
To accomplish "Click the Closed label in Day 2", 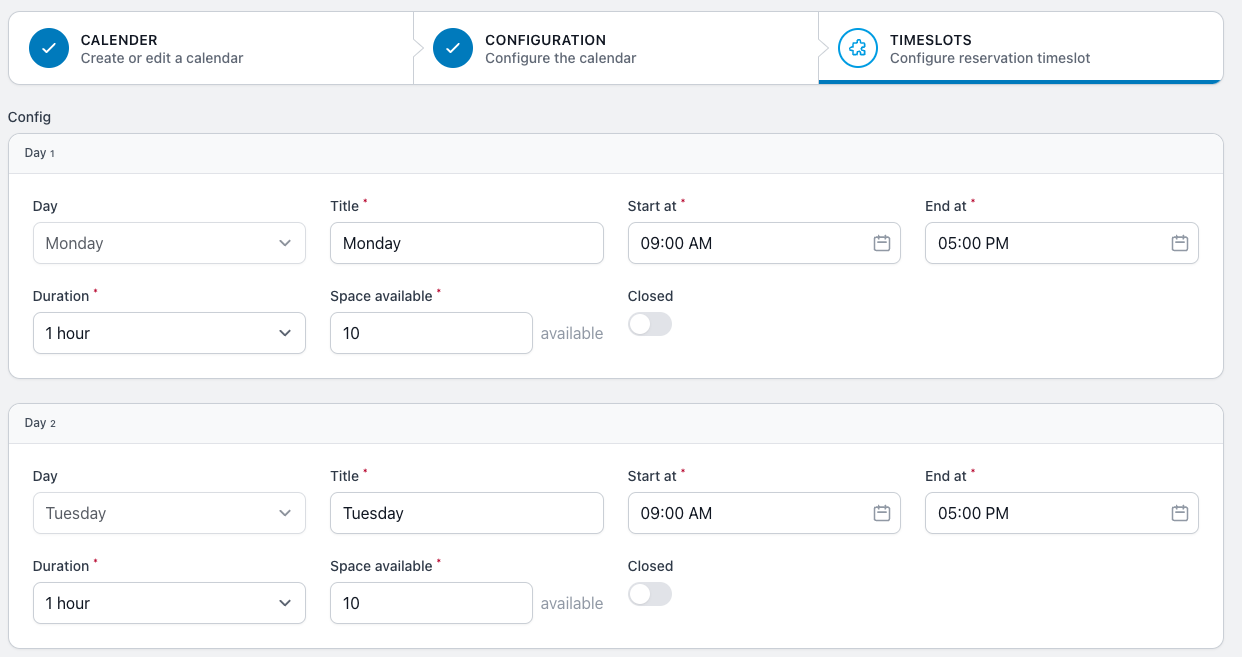I will [650, 566].
